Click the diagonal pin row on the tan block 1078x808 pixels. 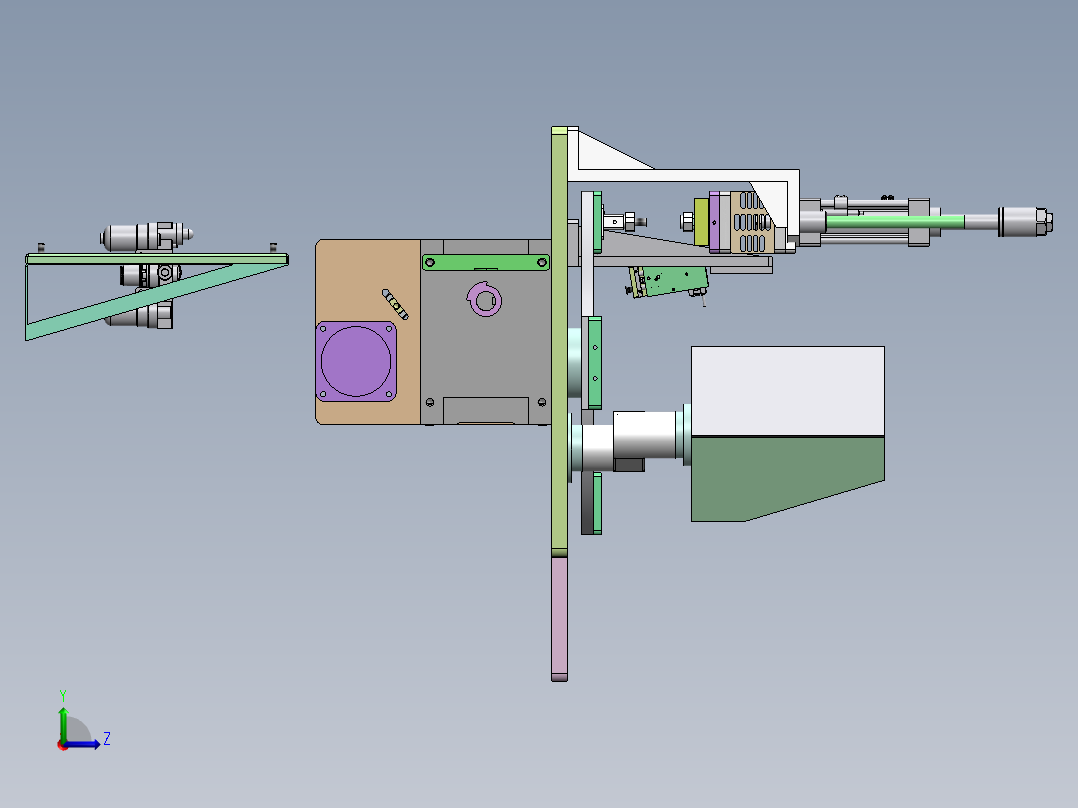[x=395, y=304]
